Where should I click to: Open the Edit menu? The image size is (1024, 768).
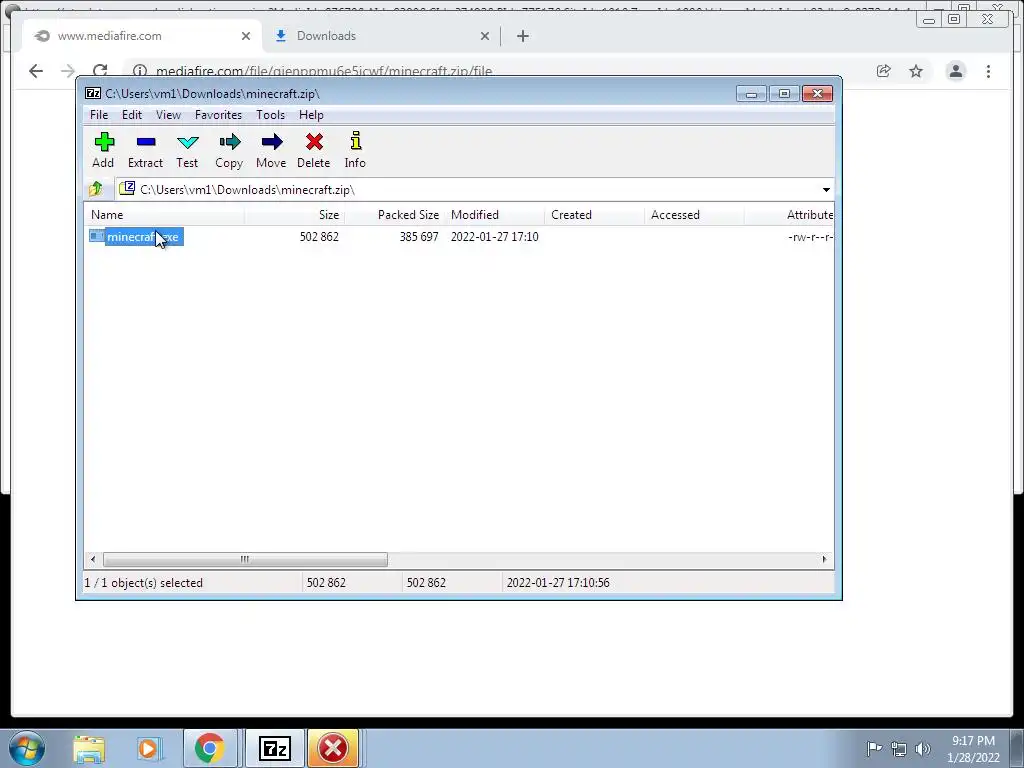point(132,115)
